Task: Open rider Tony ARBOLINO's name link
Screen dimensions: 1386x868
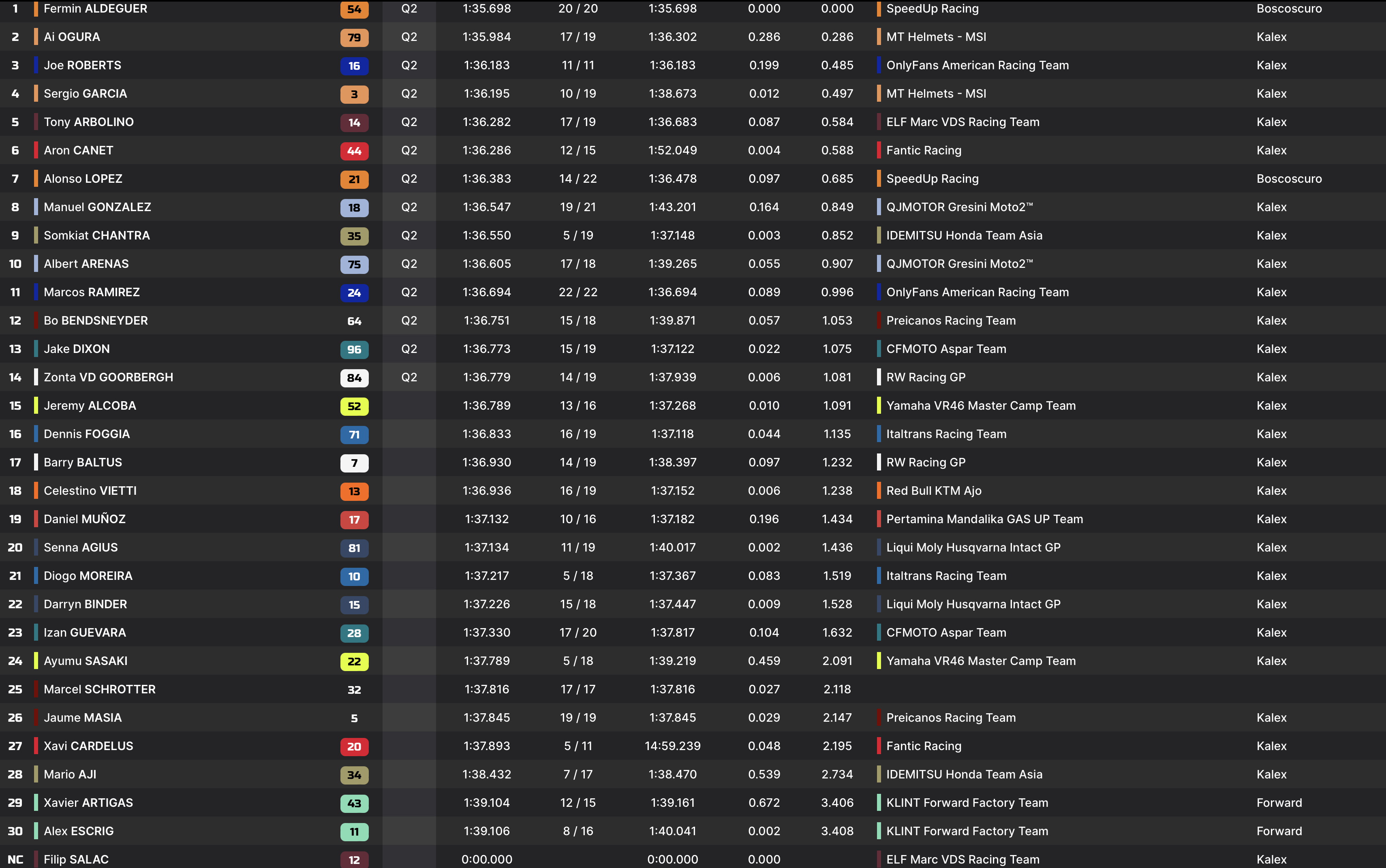Action: point(88,122)
